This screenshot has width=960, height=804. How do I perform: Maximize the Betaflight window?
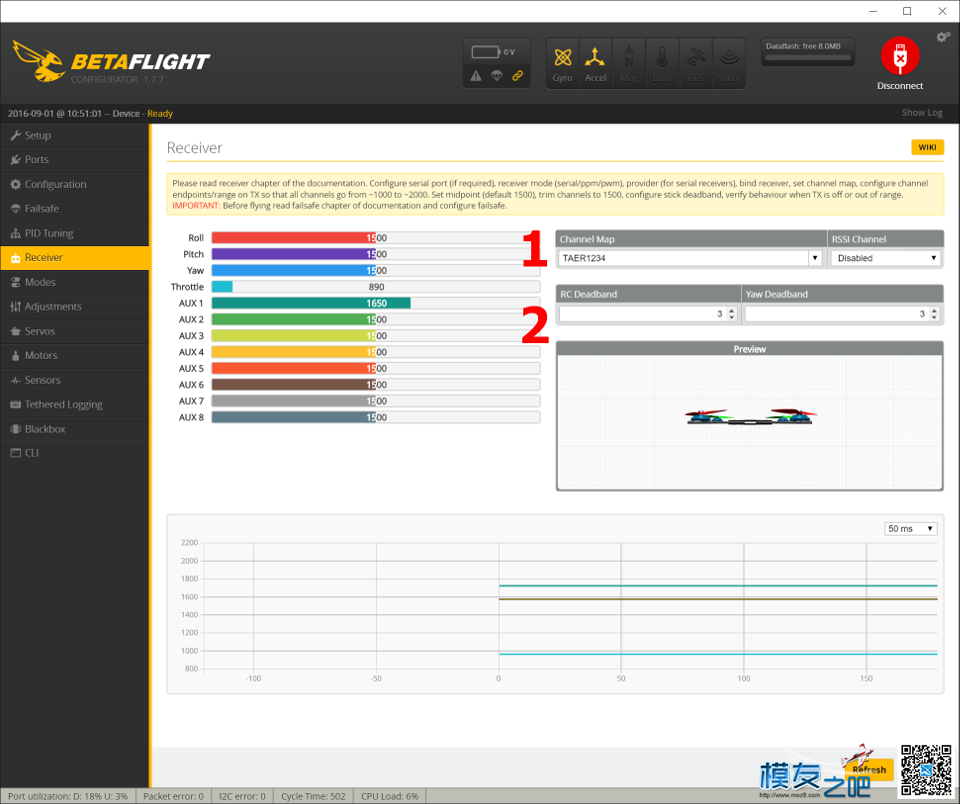click(x=907, y=11)
